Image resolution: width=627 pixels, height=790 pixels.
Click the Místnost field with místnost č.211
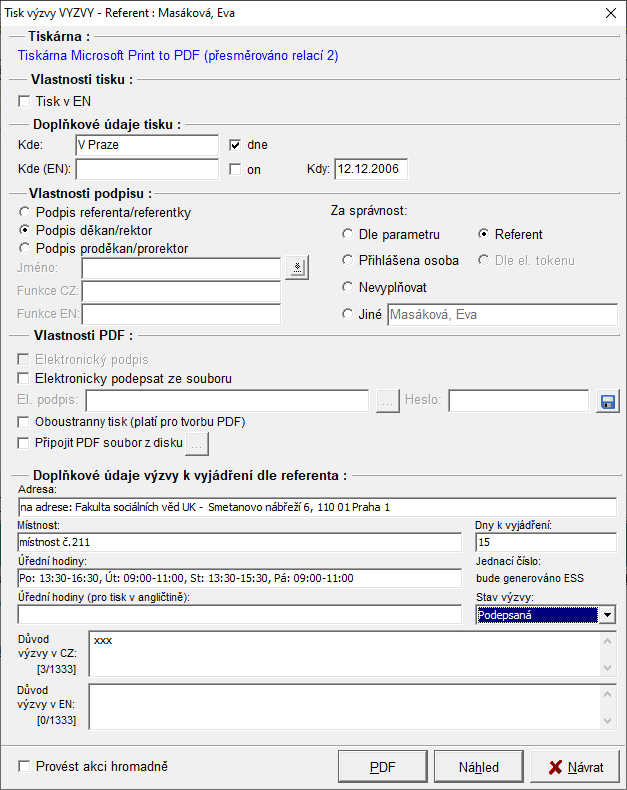[239, 543]
